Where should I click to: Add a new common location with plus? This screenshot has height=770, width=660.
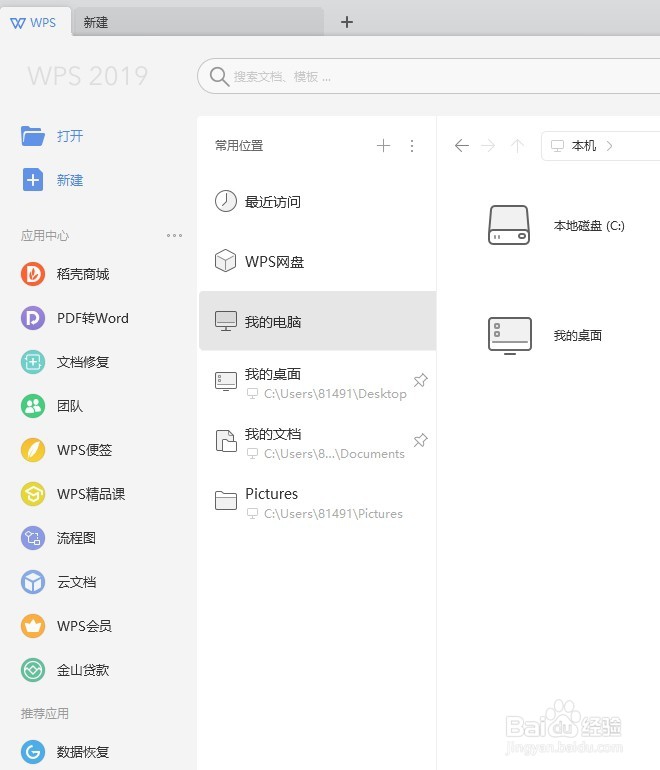[383, 145]
